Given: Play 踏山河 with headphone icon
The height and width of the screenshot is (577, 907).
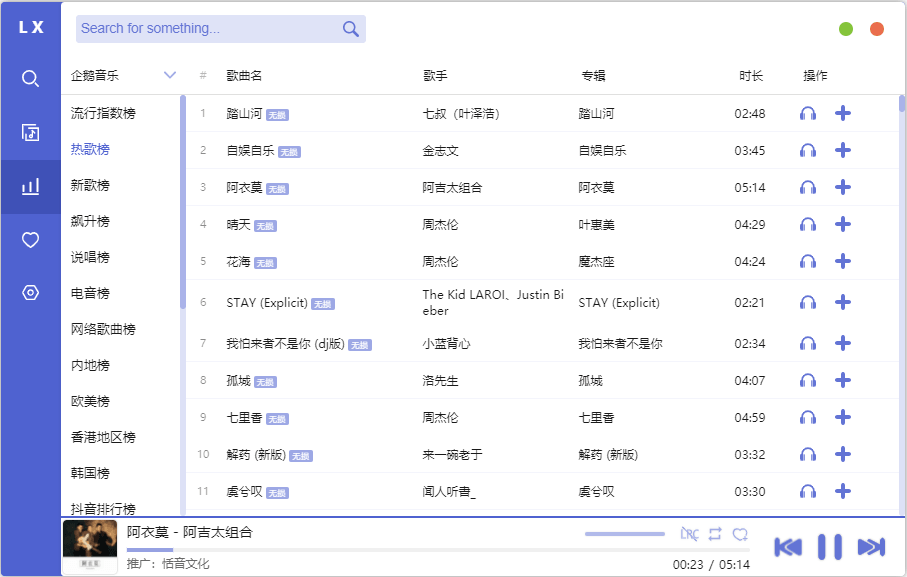Looking at the screenshot, I should (808, 113).
